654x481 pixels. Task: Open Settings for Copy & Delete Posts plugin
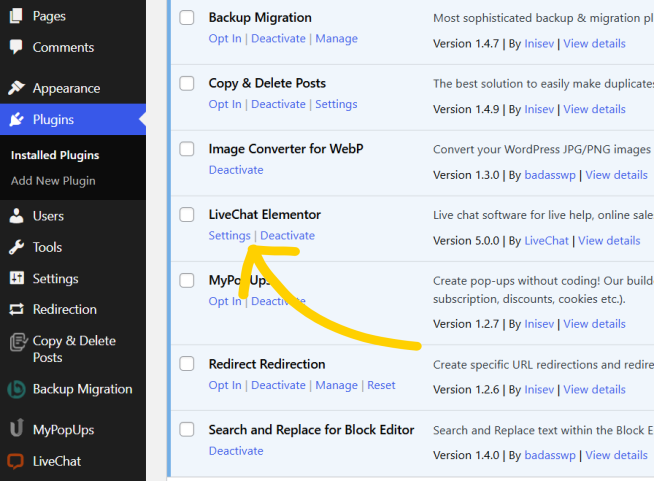coord(336,104)
